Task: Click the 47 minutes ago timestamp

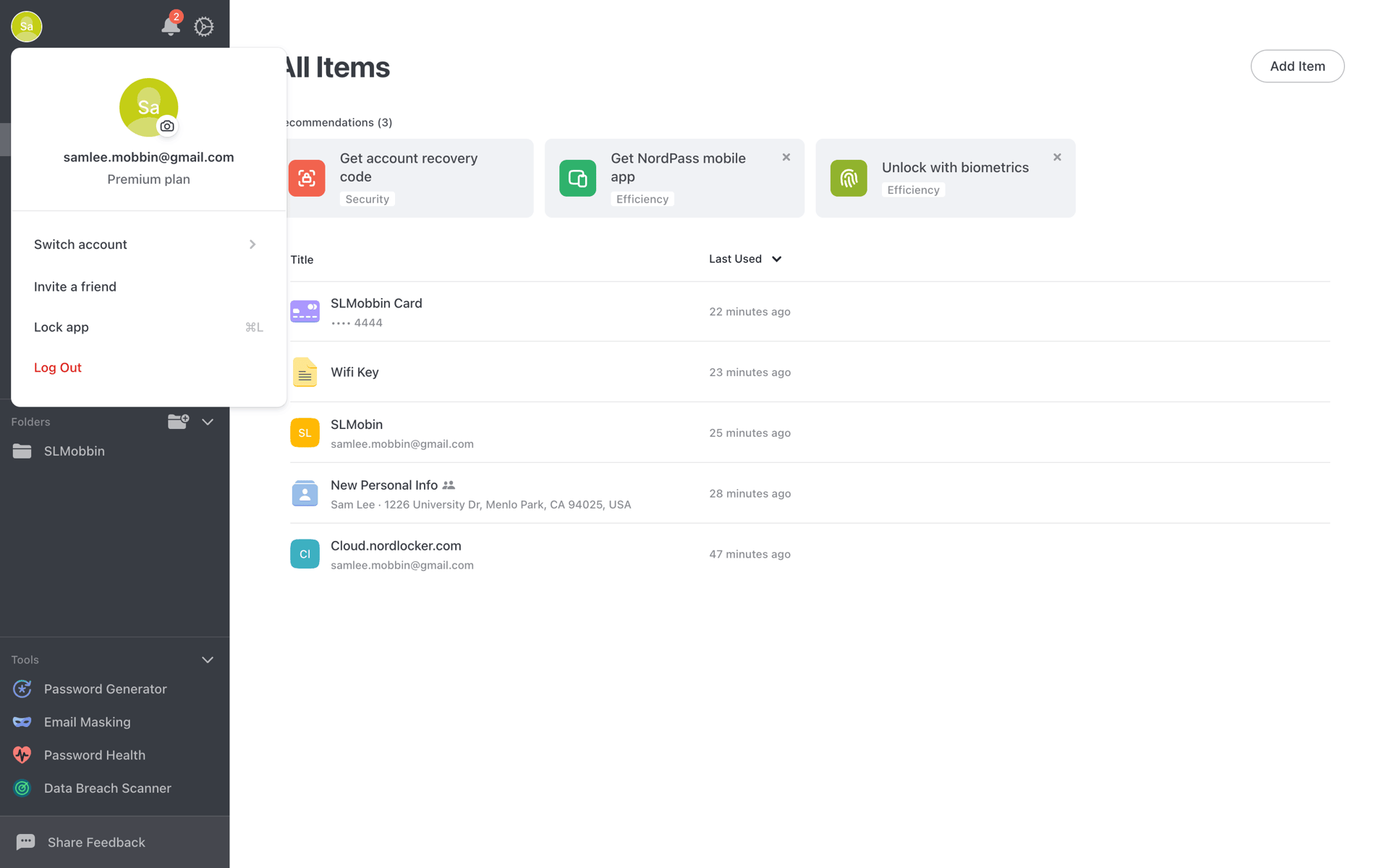Action: (749, 554)
